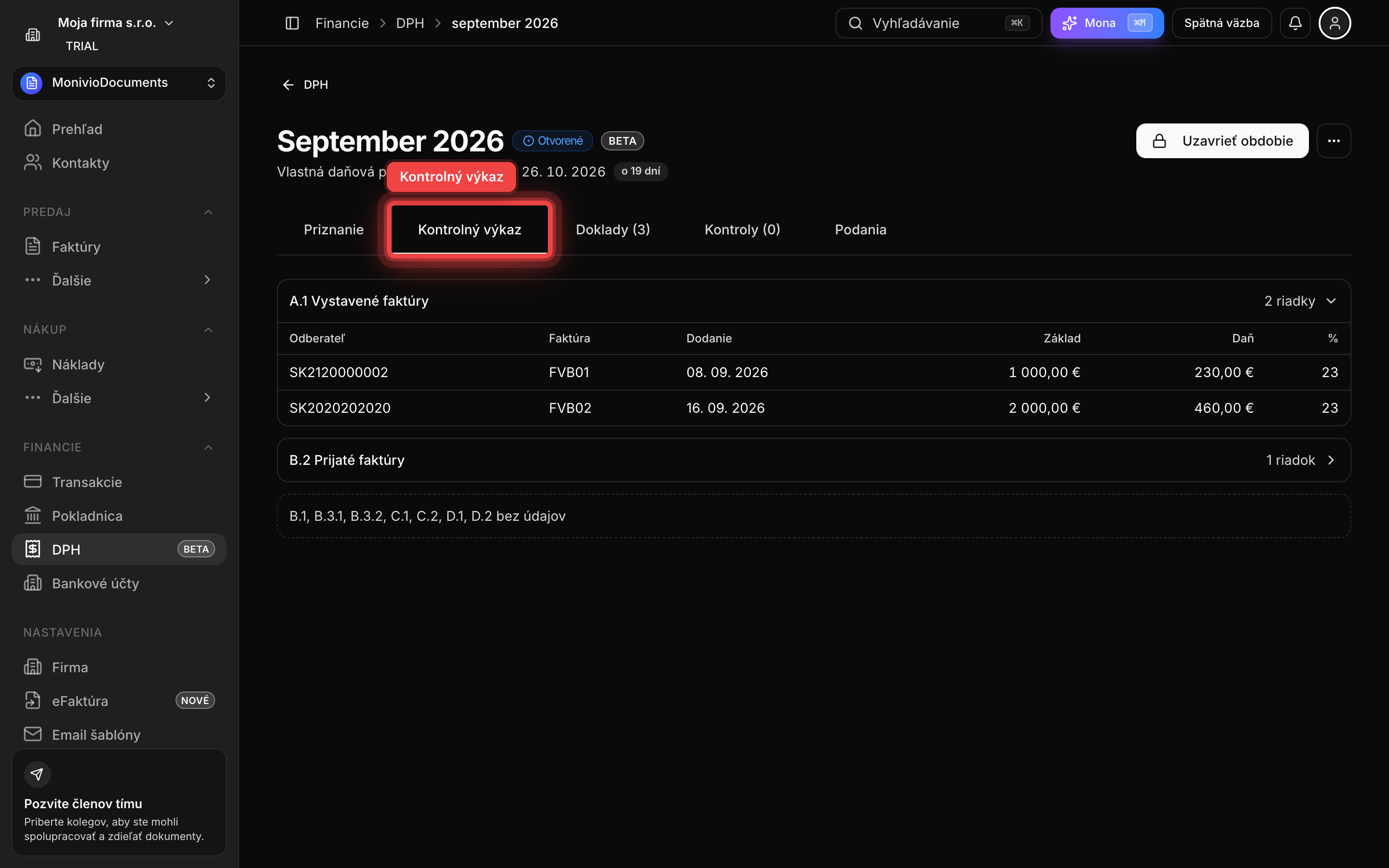Image resolution: width=1389 pixels, height=868 pixels.
Task: Click the Spätná väzba button
Action: tap(1221, 23)
